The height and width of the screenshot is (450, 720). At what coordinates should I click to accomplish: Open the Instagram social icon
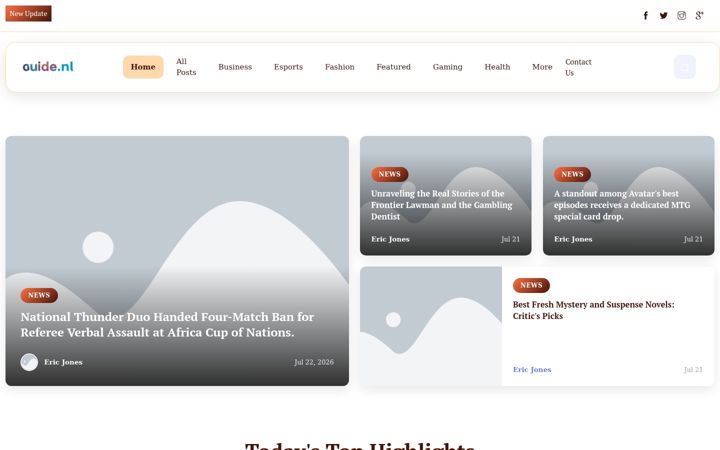(681, 16)
